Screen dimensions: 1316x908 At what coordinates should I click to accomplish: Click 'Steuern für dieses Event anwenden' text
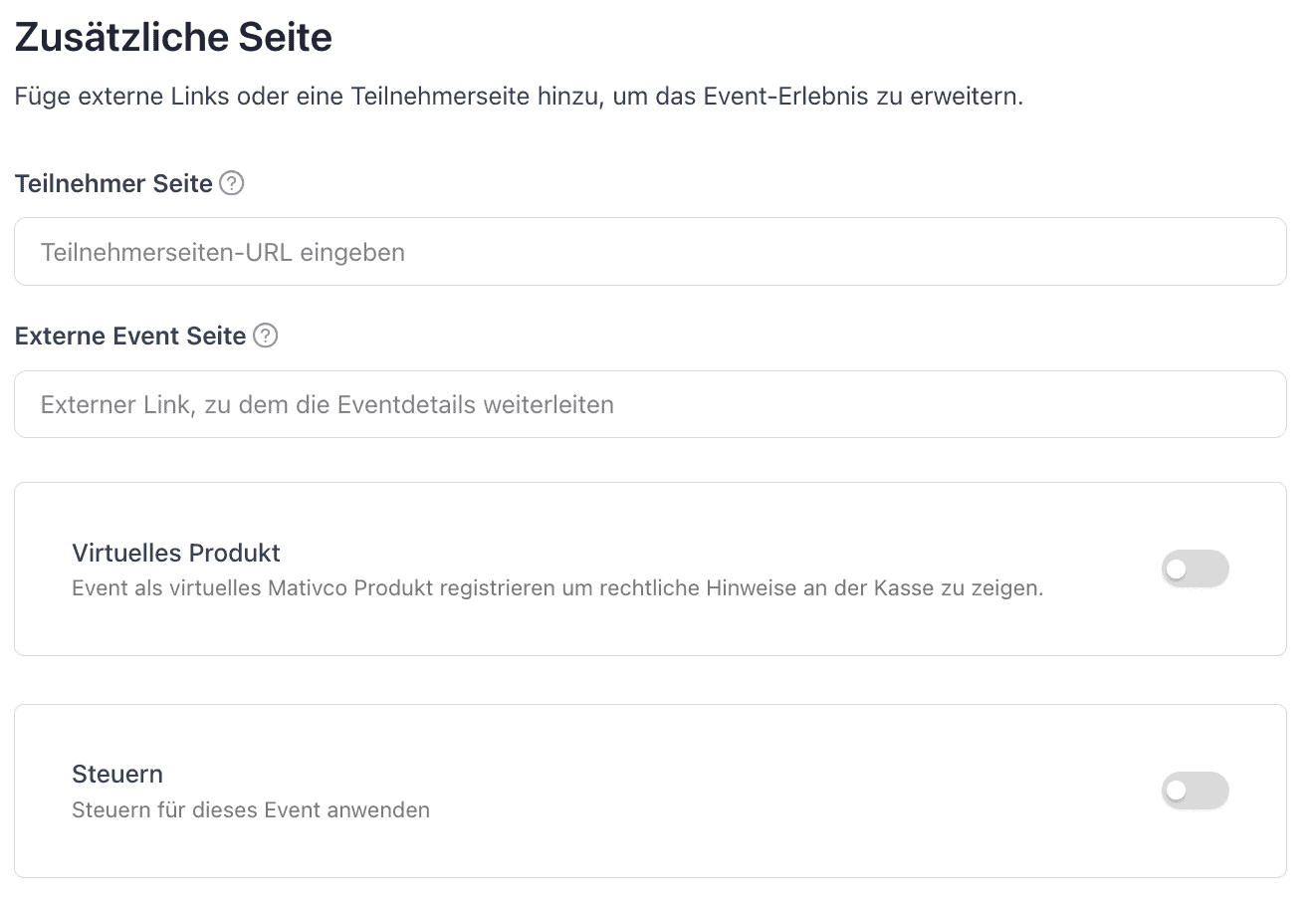251,810
